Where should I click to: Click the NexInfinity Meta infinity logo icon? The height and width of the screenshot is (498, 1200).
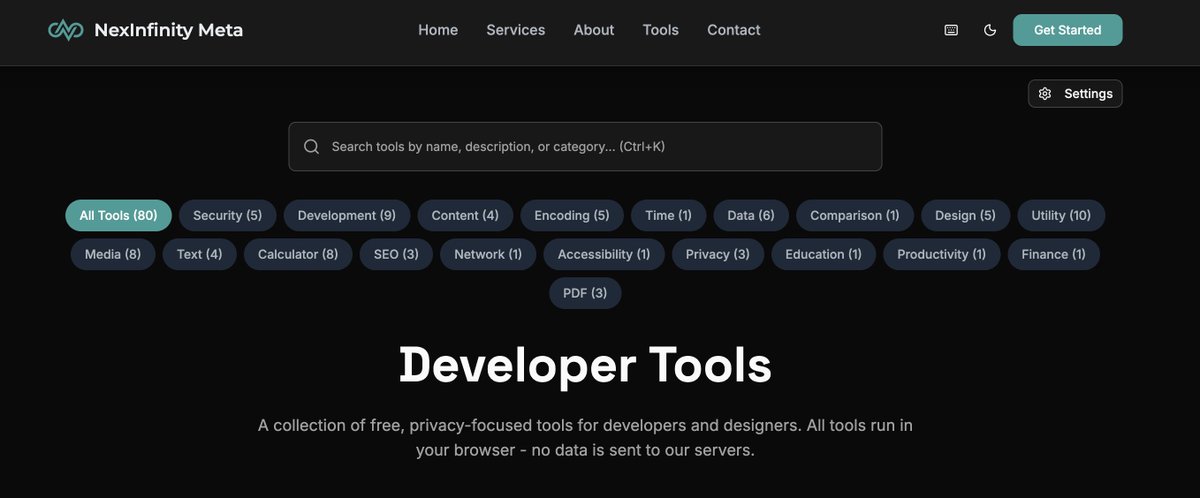point(66,30)
